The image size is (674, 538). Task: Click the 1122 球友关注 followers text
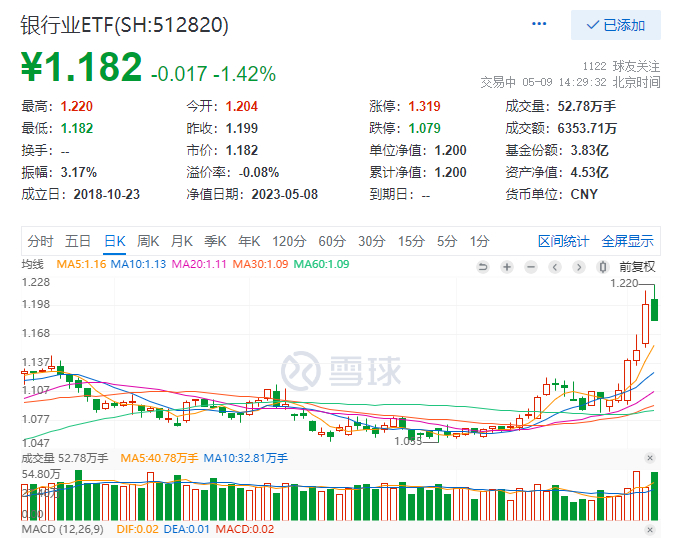point(621,66)
